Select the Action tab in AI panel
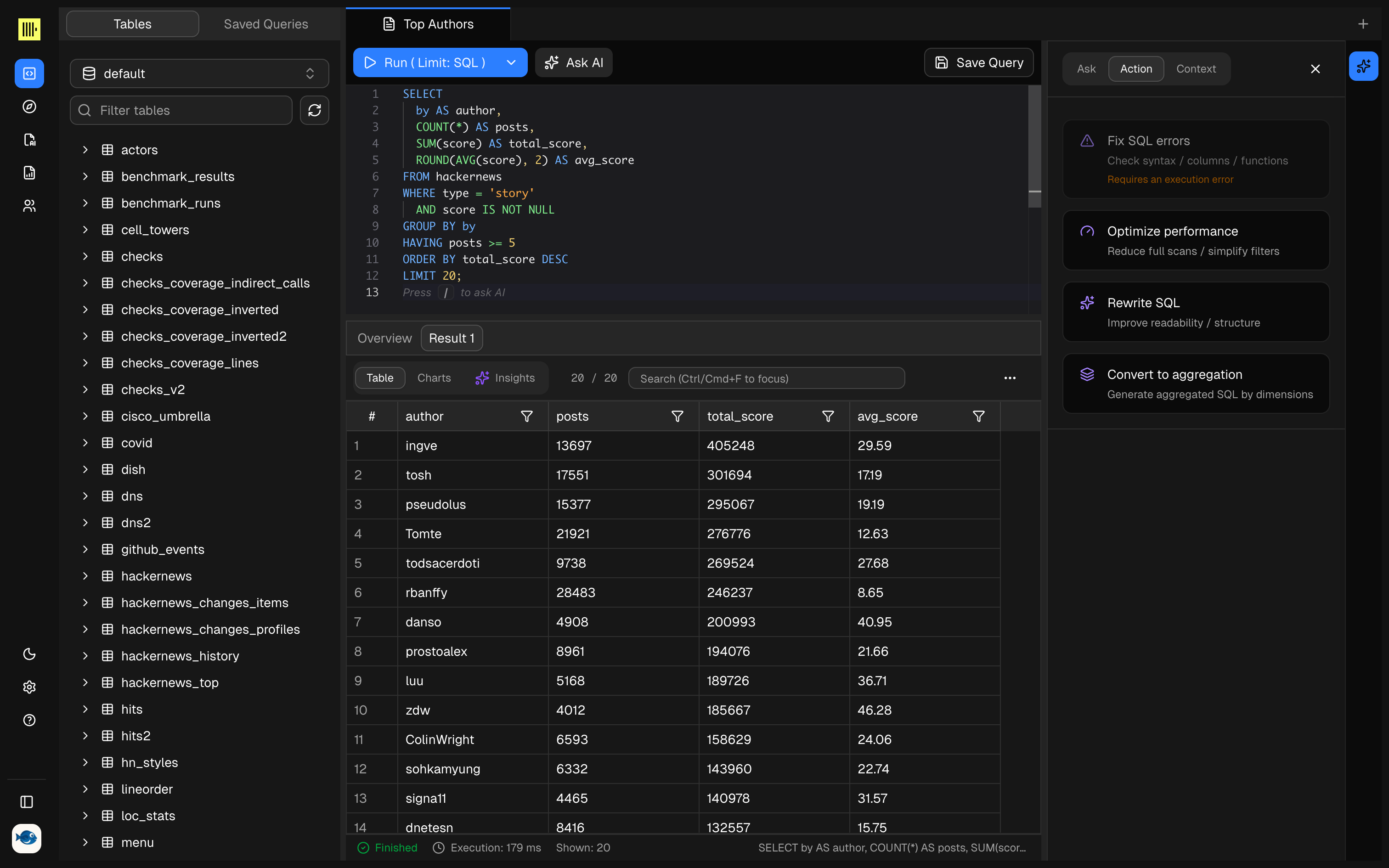The image size is (1389, 868). [x=1136, y=69]
